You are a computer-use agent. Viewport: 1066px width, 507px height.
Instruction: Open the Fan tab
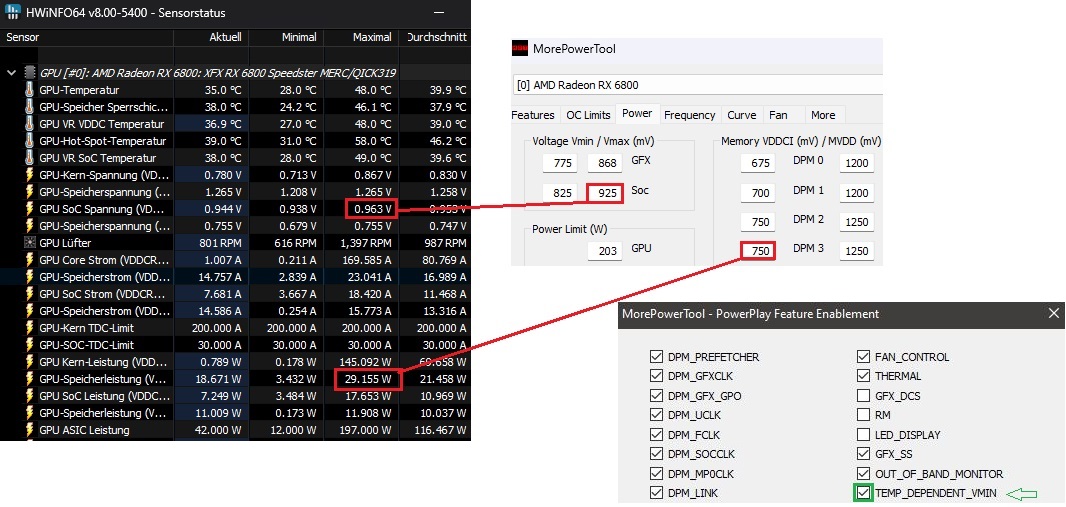tap(778, 115)
